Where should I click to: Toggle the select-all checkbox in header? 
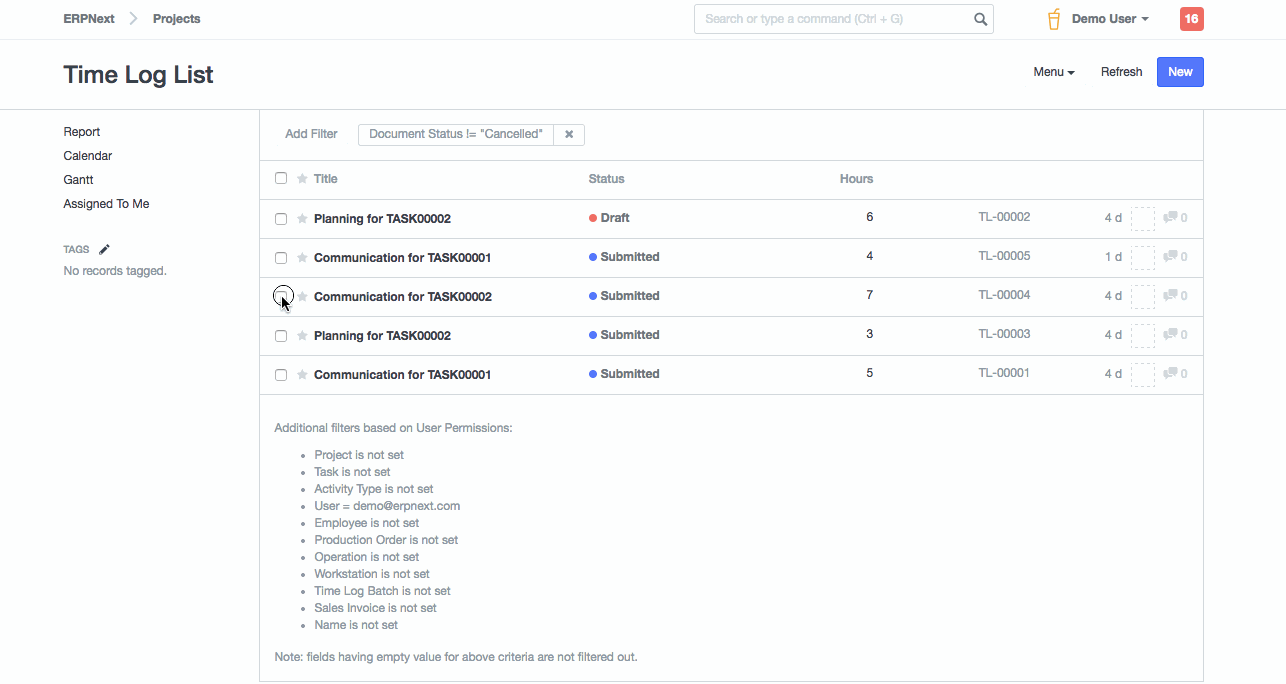pos(281,178)
